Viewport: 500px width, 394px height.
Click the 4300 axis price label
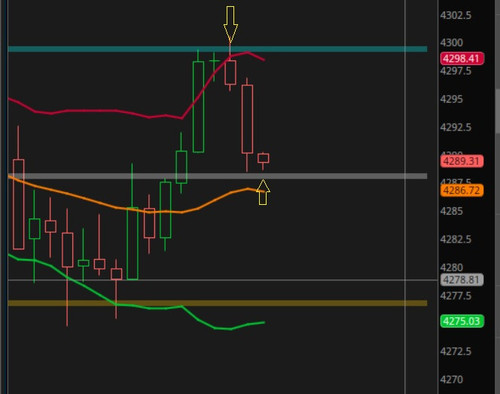coord(451,43)
